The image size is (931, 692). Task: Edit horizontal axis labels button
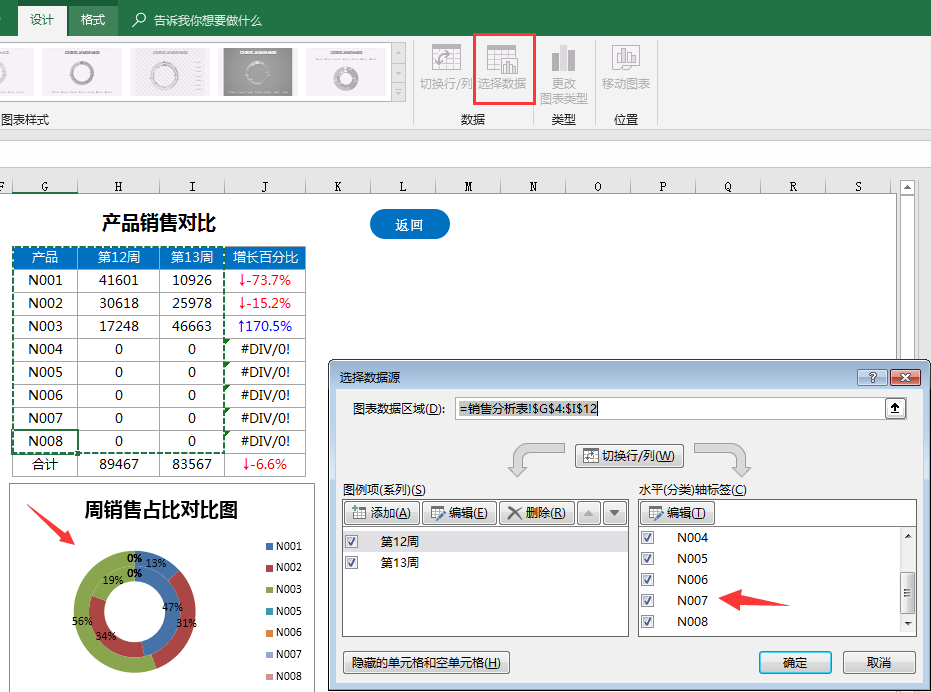click(677, 513)
